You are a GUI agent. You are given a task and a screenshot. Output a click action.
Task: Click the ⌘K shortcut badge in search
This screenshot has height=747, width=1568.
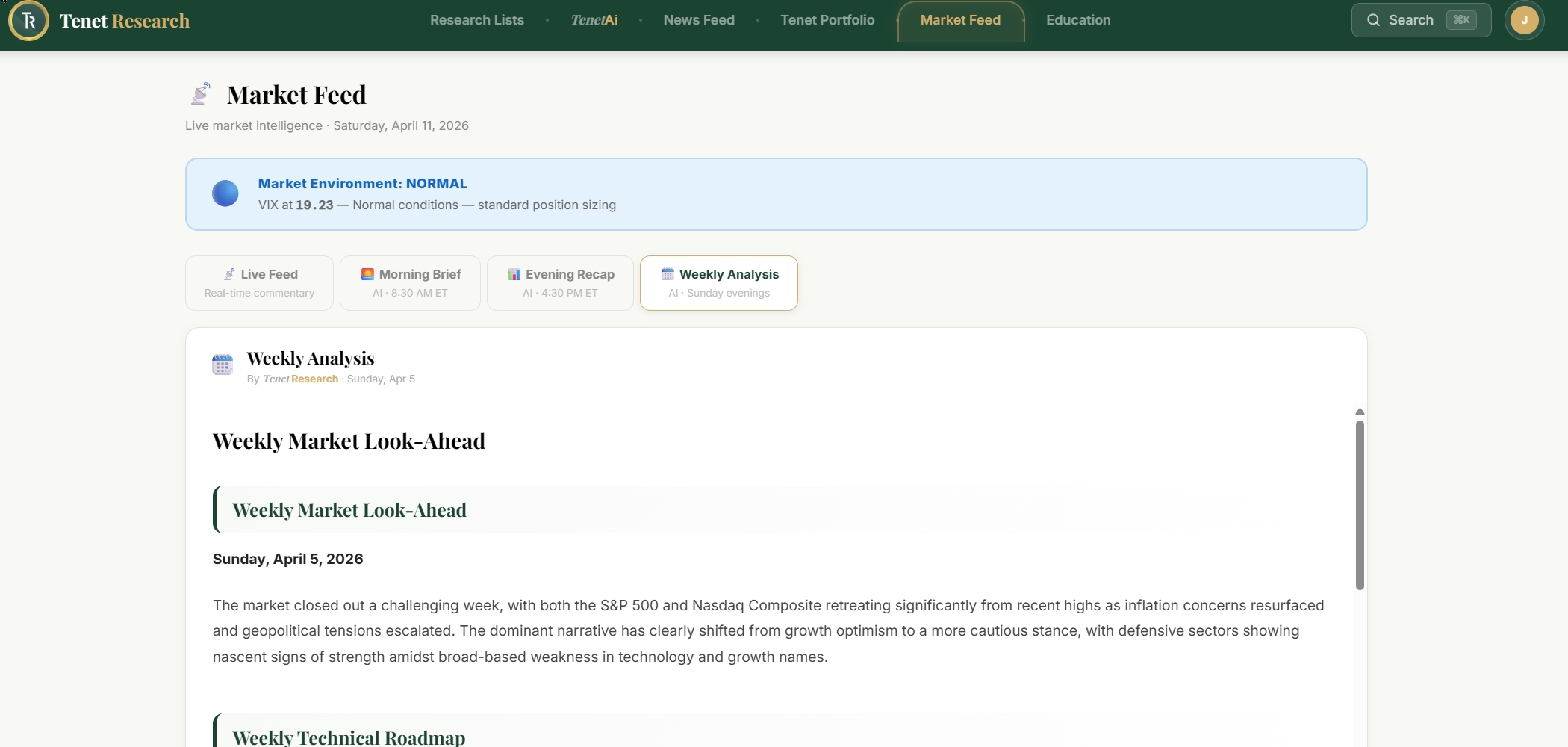(x=1461, y=20)
